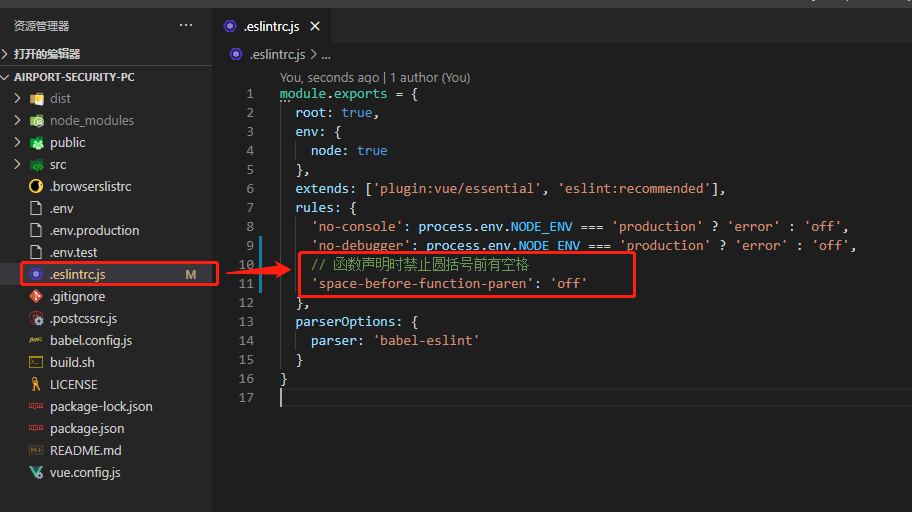Select the .eslintrc.js editor tab
Screen dimensions: 912x512
pyautogui.click(x=272, y=26)
